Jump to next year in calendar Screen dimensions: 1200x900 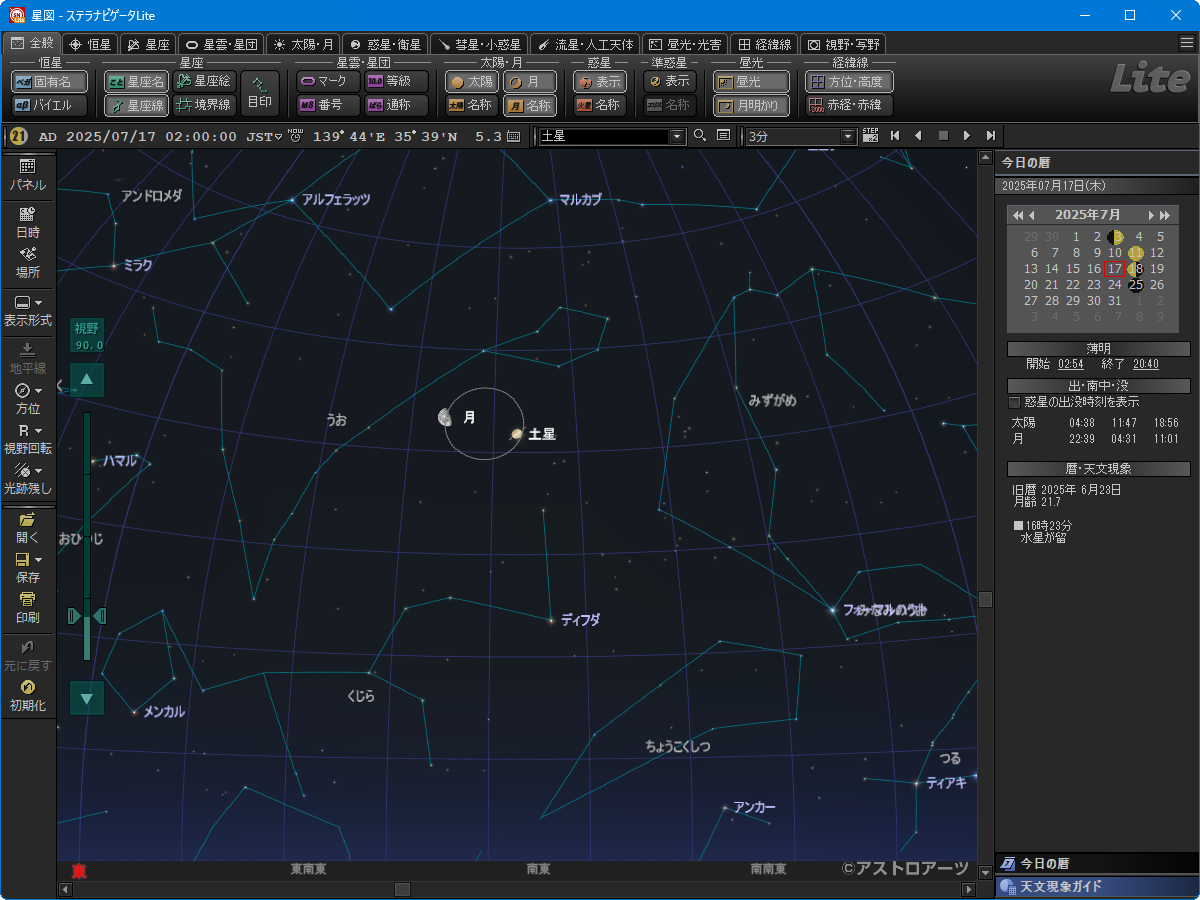click(1166, 215)
